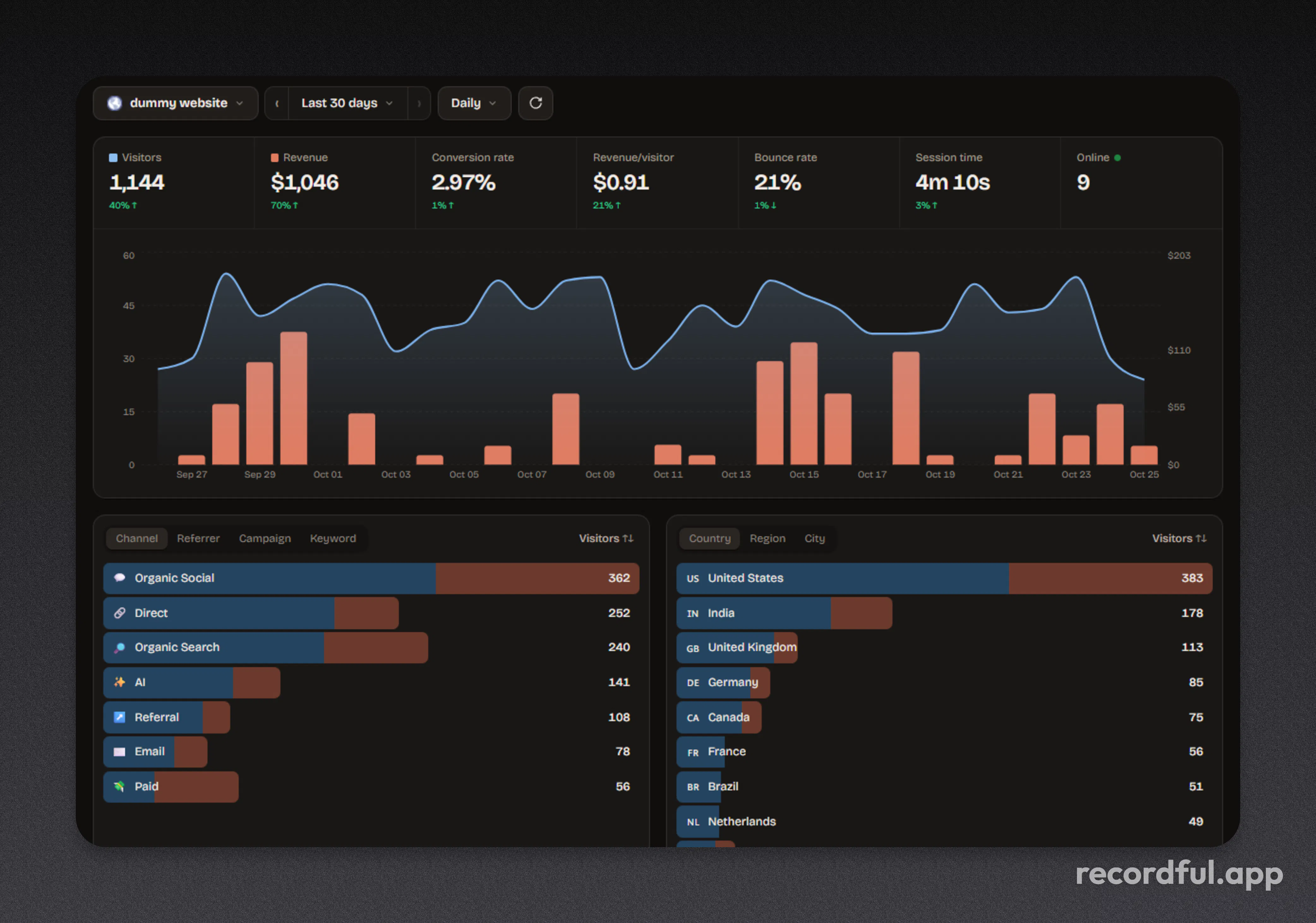
Task: Switch to the Campaign tab
Action: click(x=265, y=538)
